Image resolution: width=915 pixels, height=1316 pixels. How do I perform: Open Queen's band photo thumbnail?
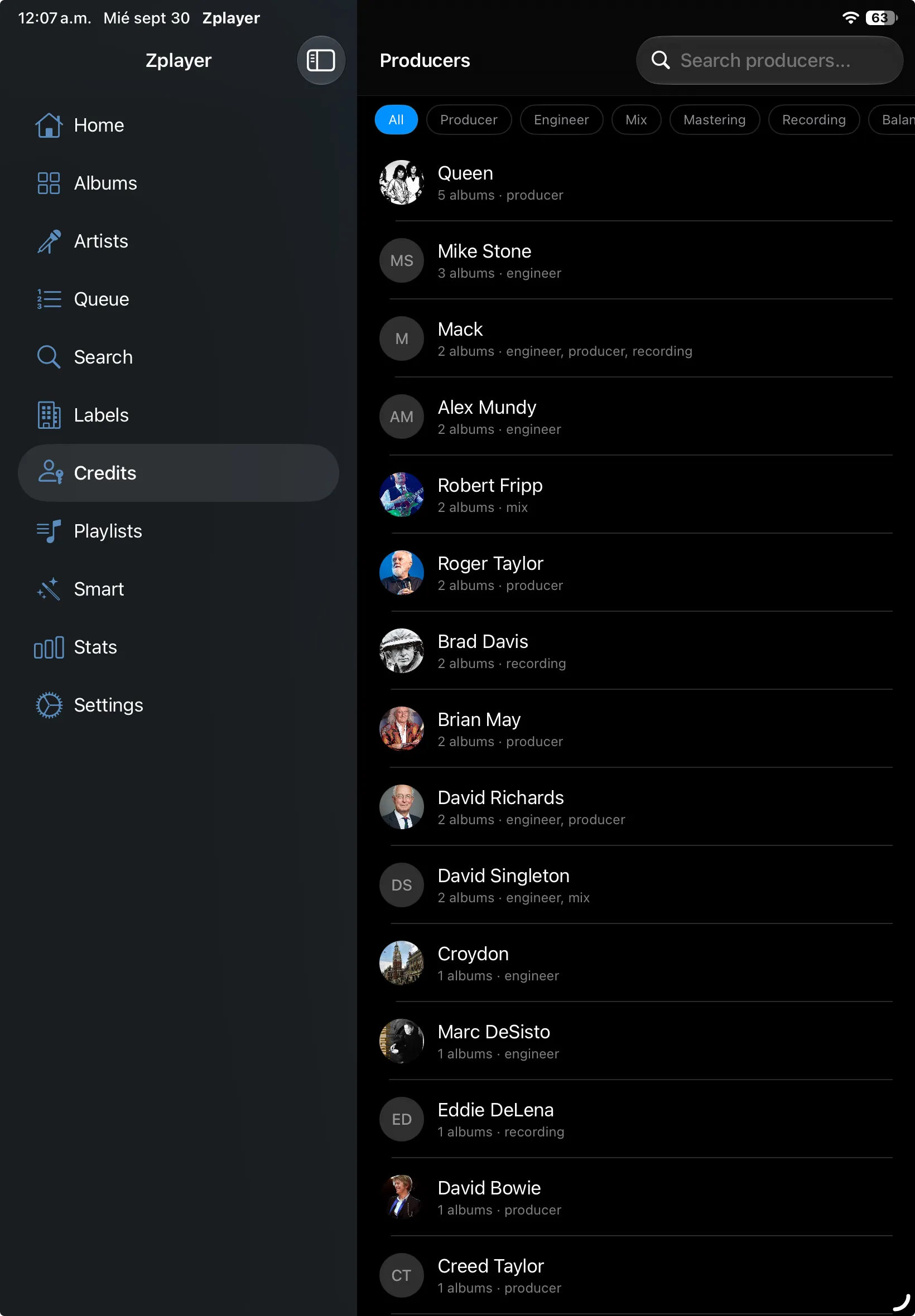click(401, 182)
